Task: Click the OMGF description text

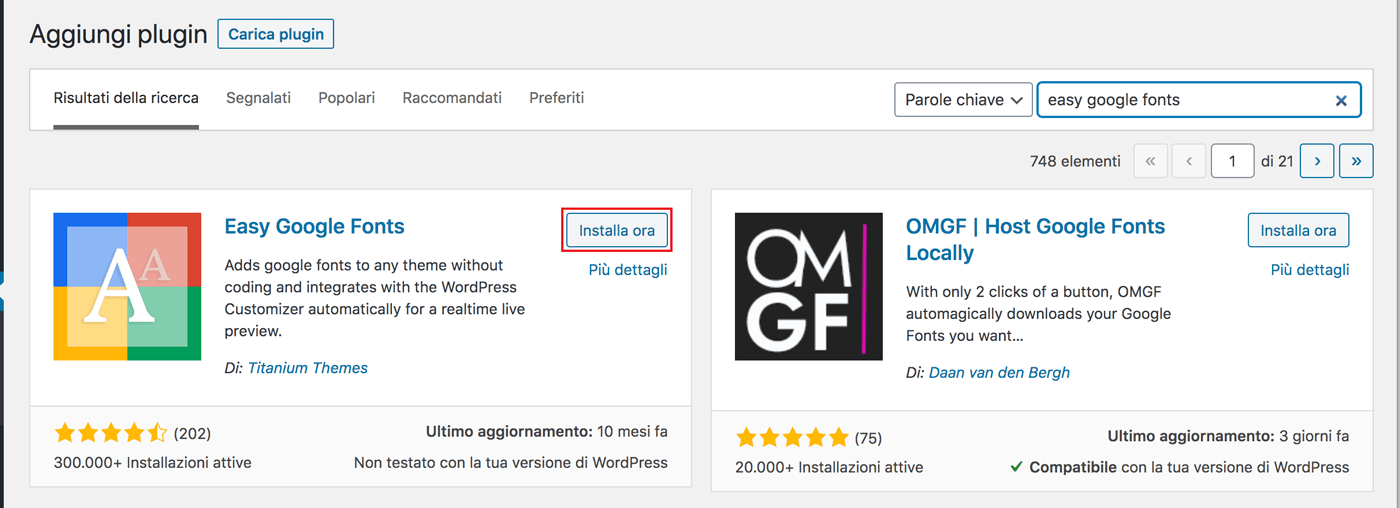Action: [1039, 313]
